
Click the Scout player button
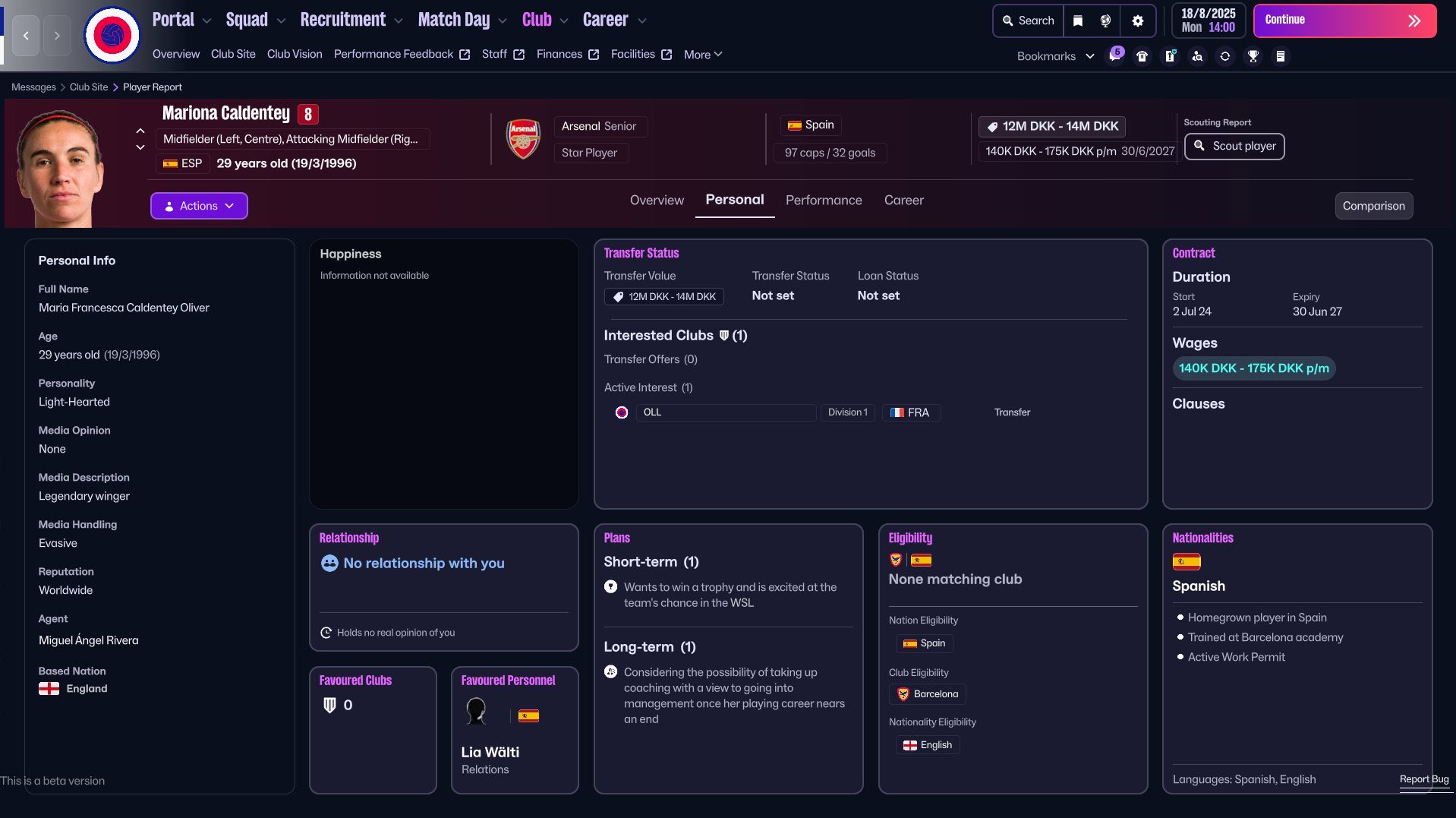(1234, 146)
